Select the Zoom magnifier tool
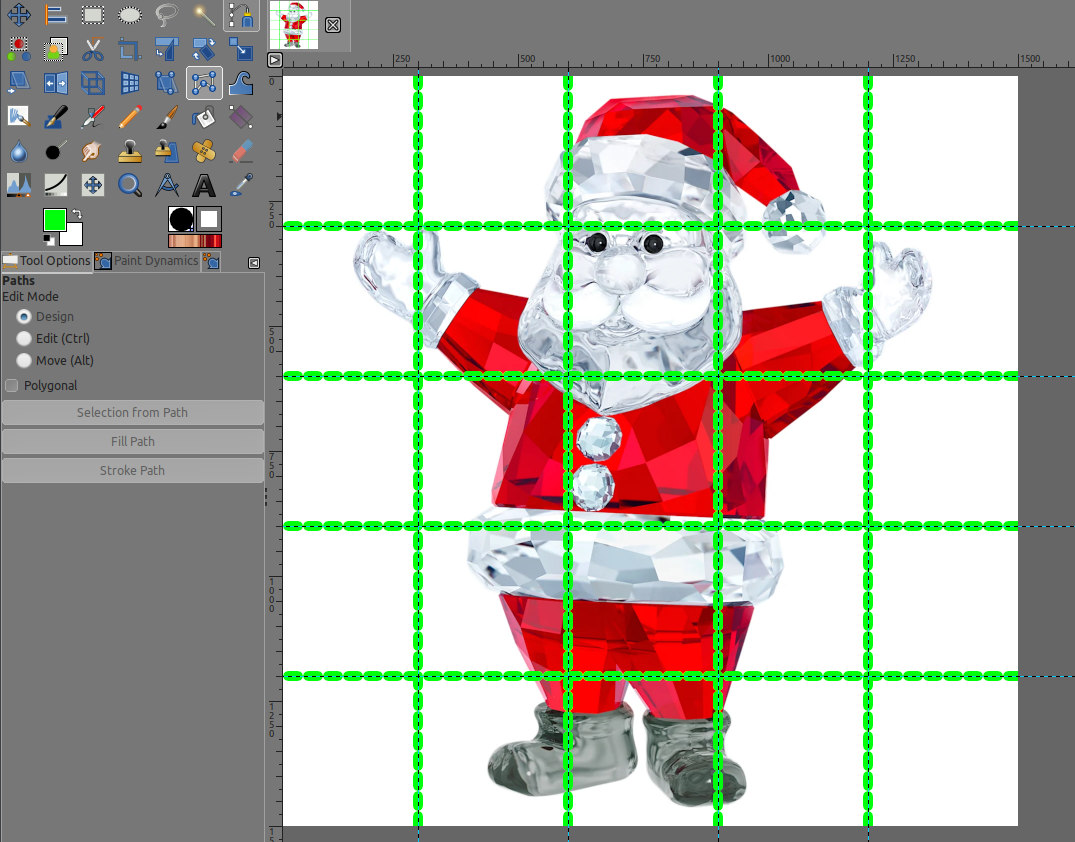Screen dimensions: 1075x842 pyautogui.click(x=130, y=185)
